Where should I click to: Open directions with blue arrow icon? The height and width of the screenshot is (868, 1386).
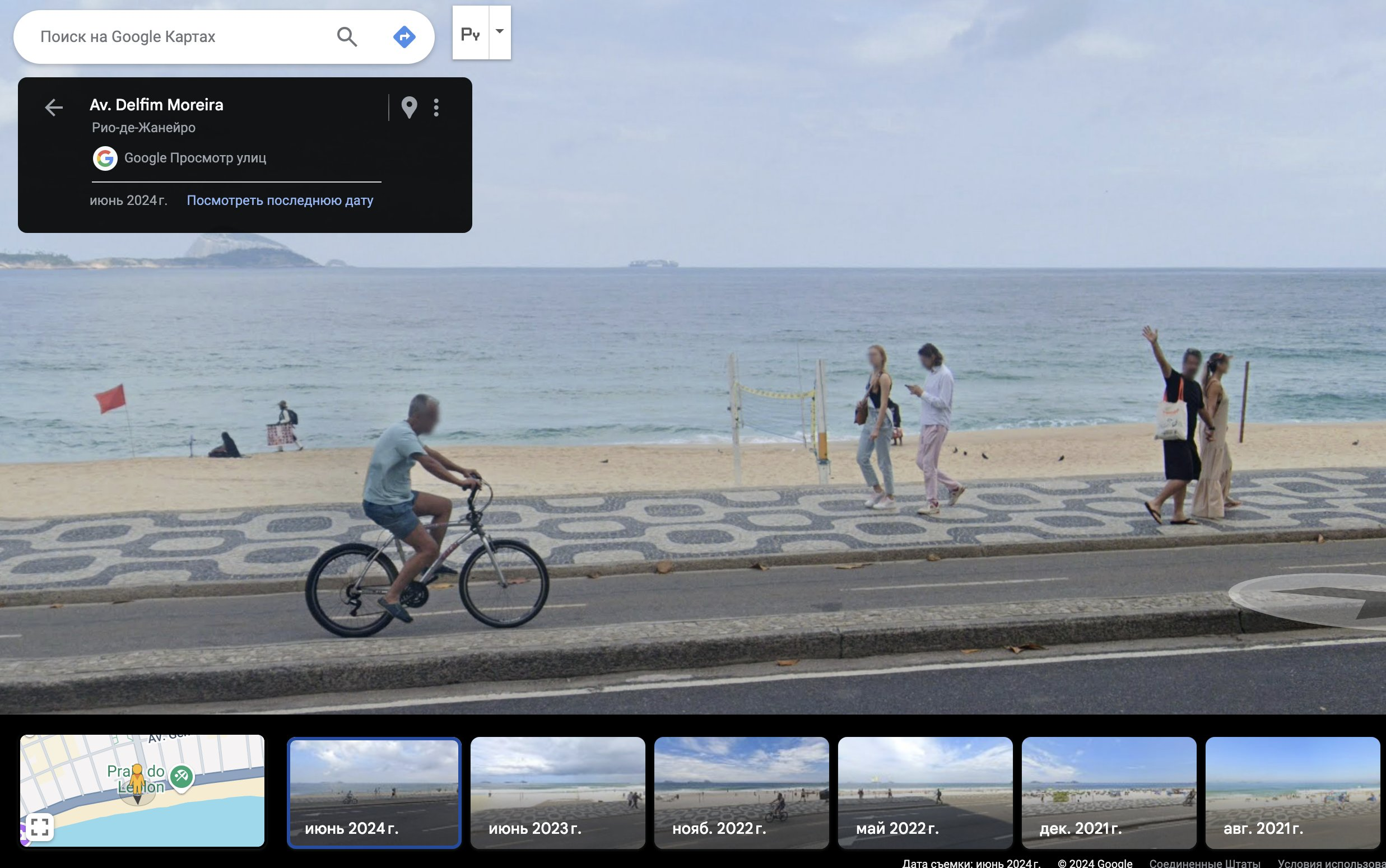click(x=404, y=37)
